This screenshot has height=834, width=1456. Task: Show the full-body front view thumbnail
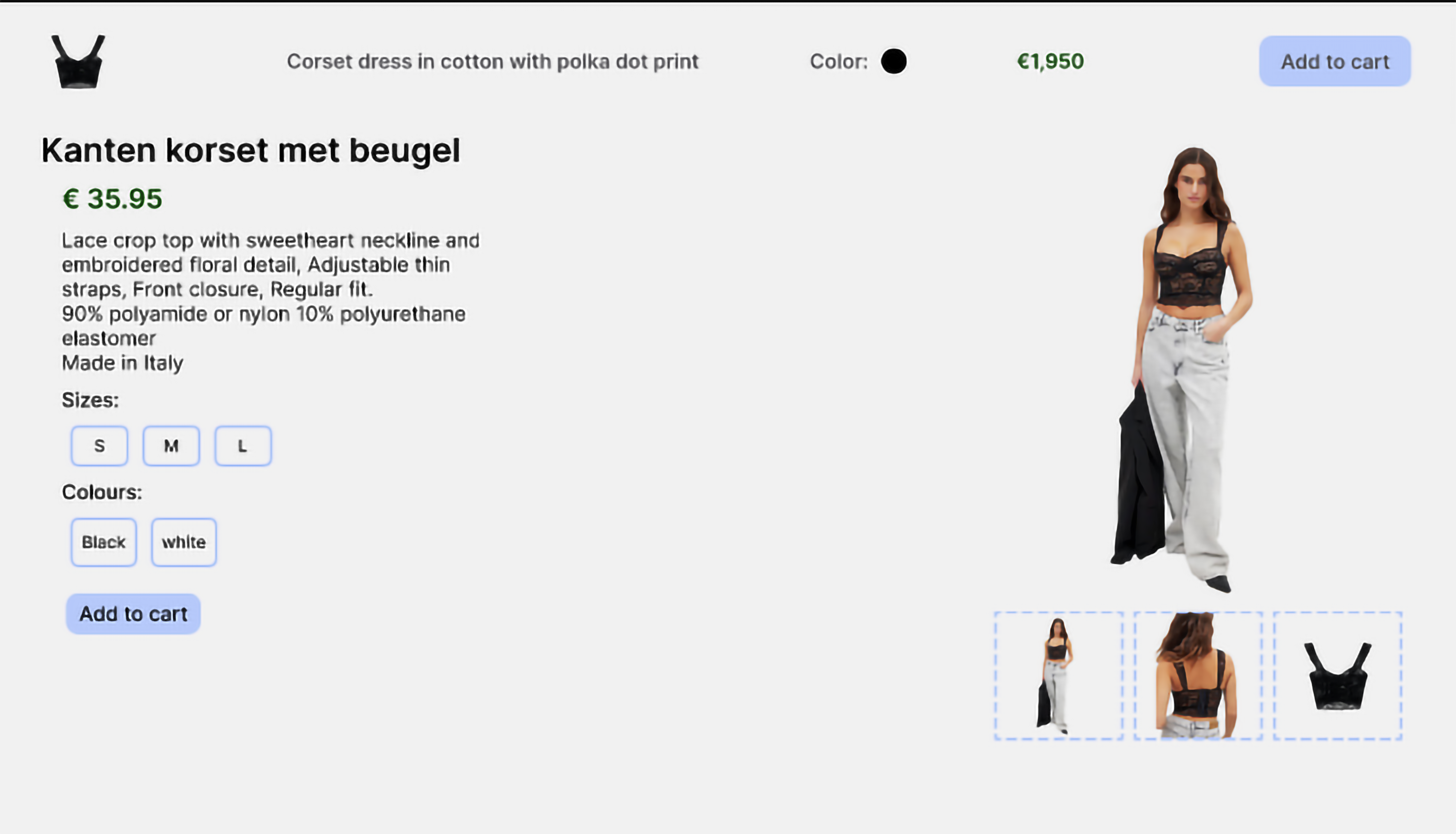click(x=1058, y=676)
